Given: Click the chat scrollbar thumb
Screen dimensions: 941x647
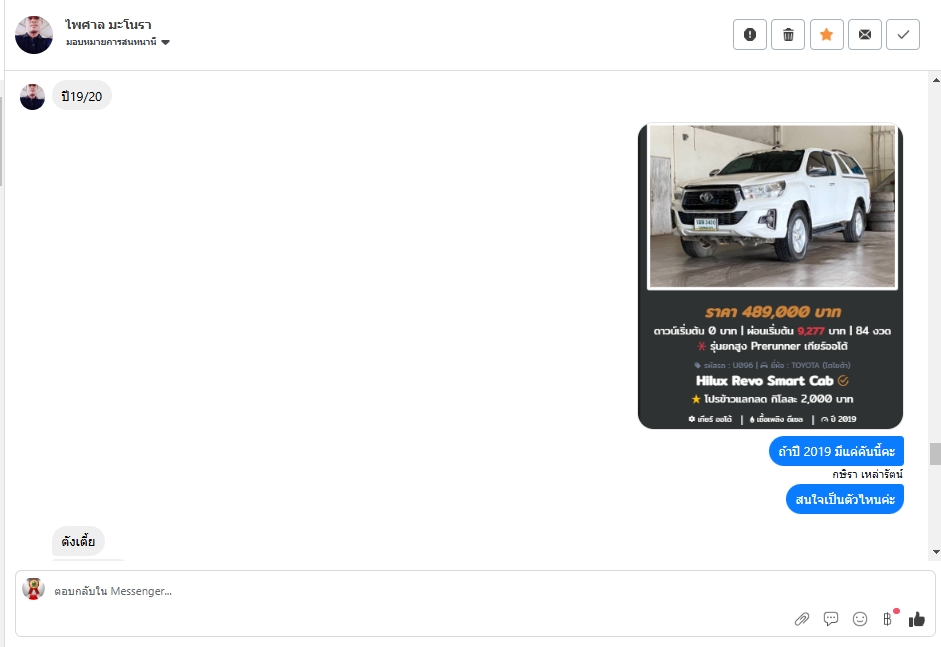Looking at the screenshot, I should point(936,454).
